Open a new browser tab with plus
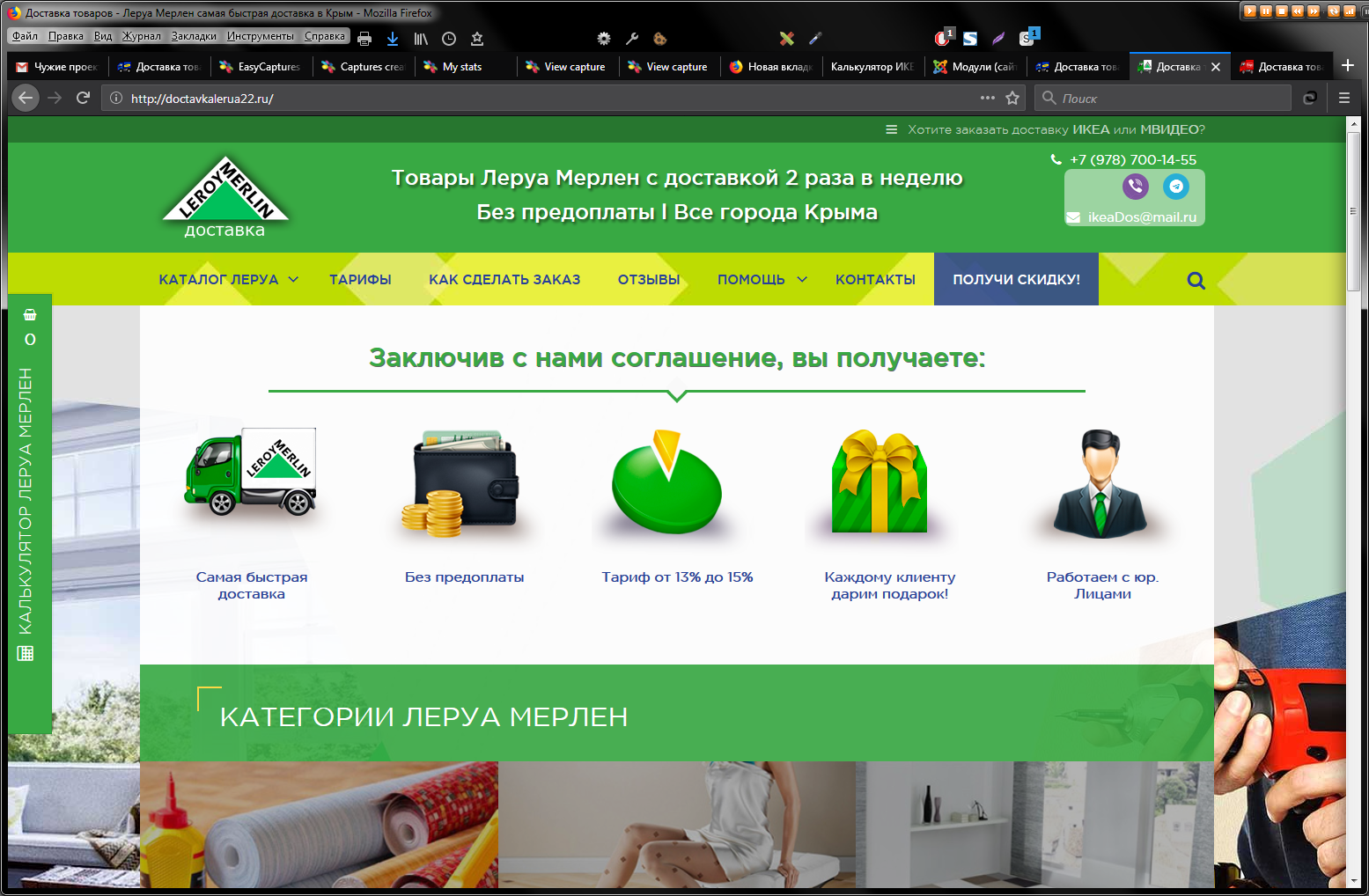 pos(1347,65)
